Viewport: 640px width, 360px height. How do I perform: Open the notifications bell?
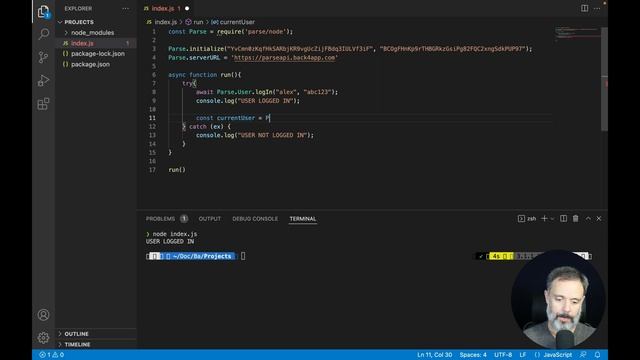pos(597,355)
